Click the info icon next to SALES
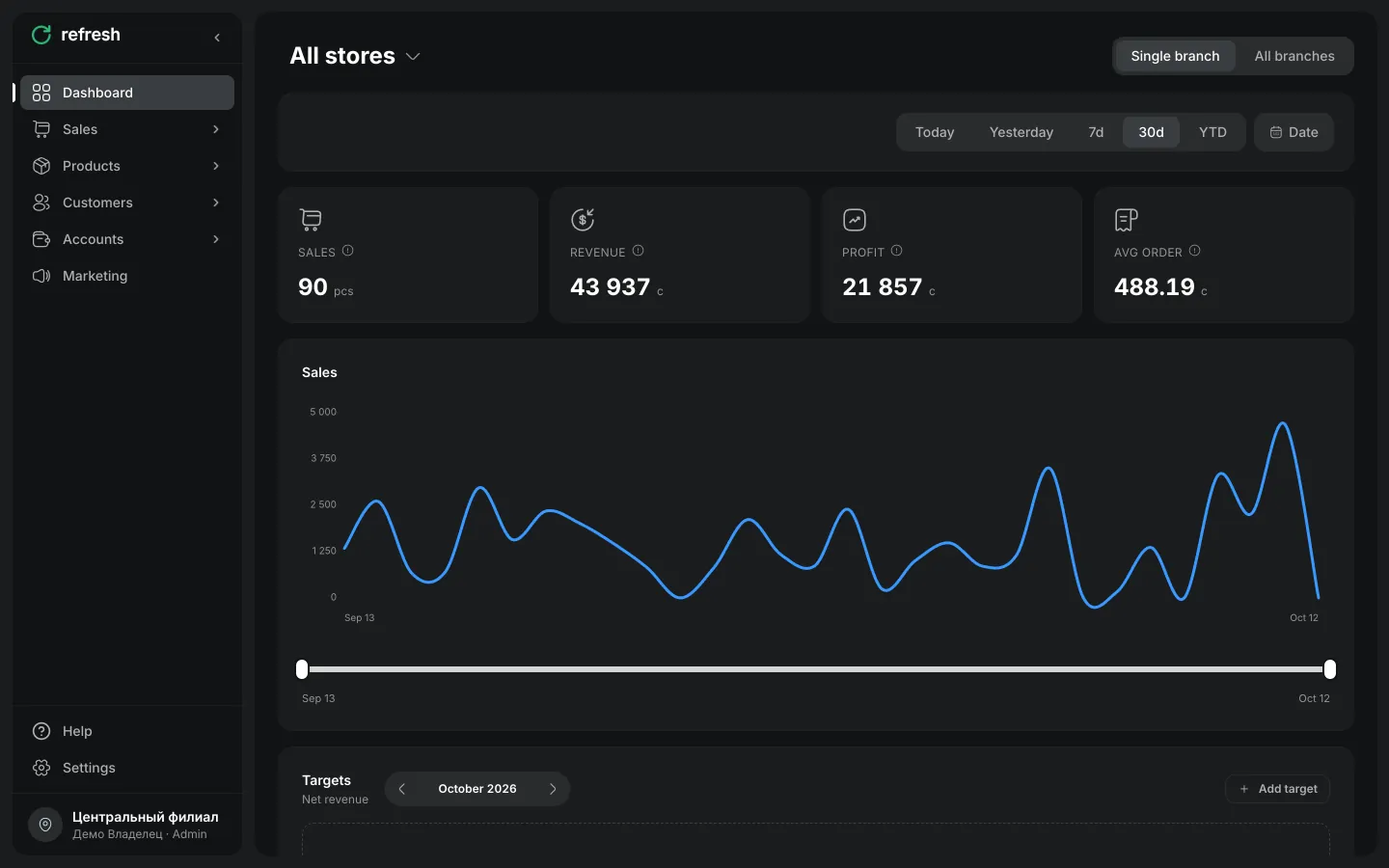The image size is (1389, 868). [x=348, y=251]
